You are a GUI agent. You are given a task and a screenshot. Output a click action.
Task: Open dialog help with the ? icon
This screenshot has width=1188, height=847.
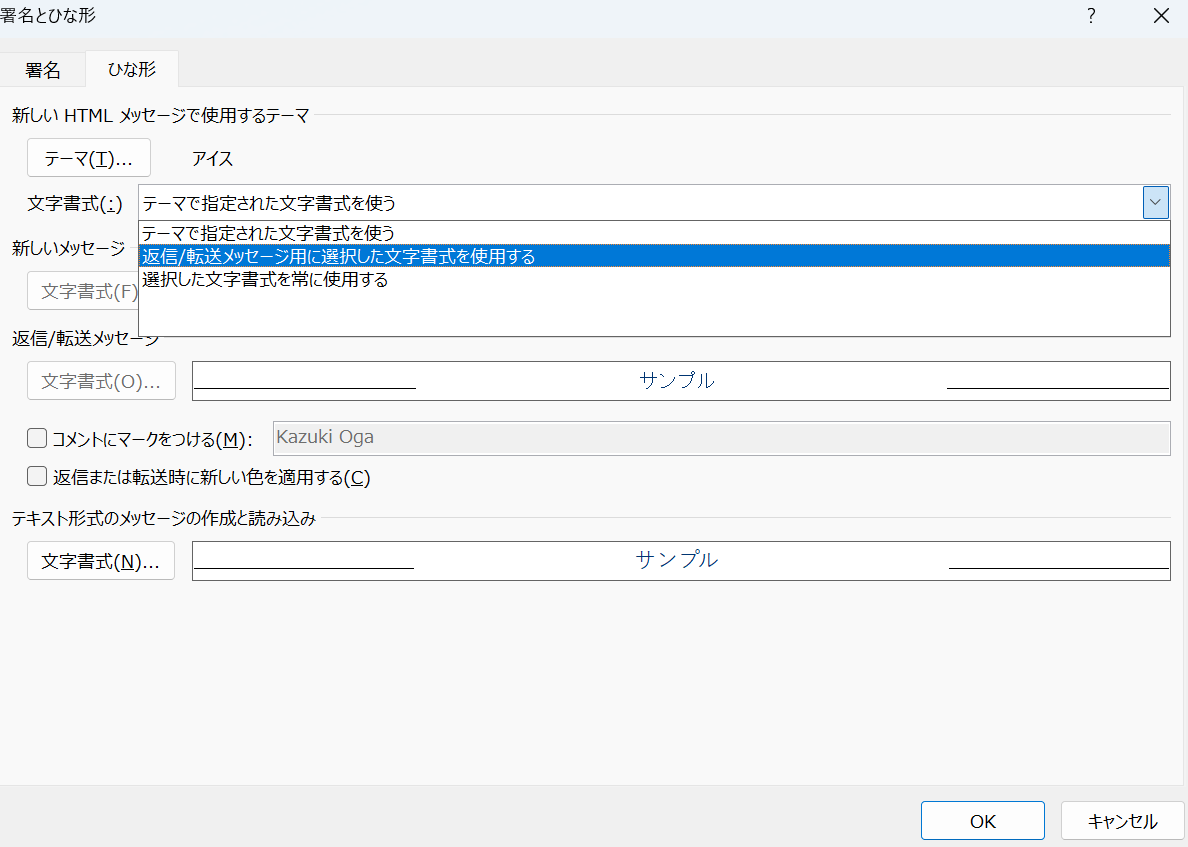pos(1091,16)
